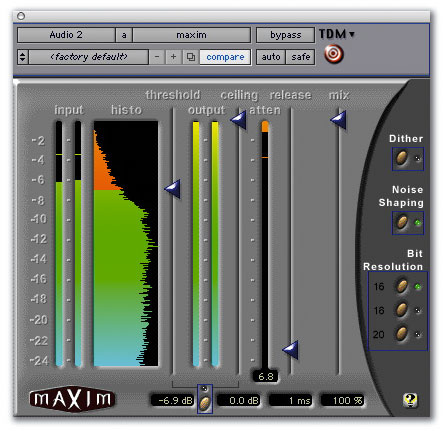Image resolution: width=443 pixels, height=431 pixels.
Task: Click the release value field 1 ms
Action: pos(291,400)
